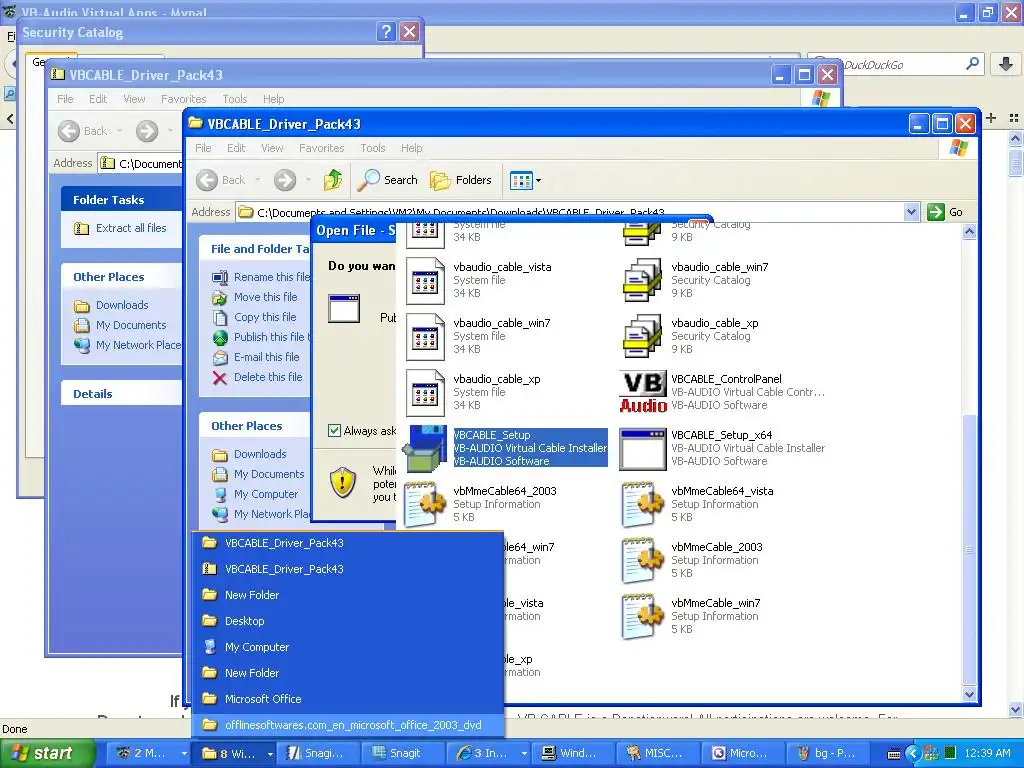Toggle the Always ask checkbox in Open File dialog
1024x768 pixels.
pyautogui.click(x=334, y=430)
